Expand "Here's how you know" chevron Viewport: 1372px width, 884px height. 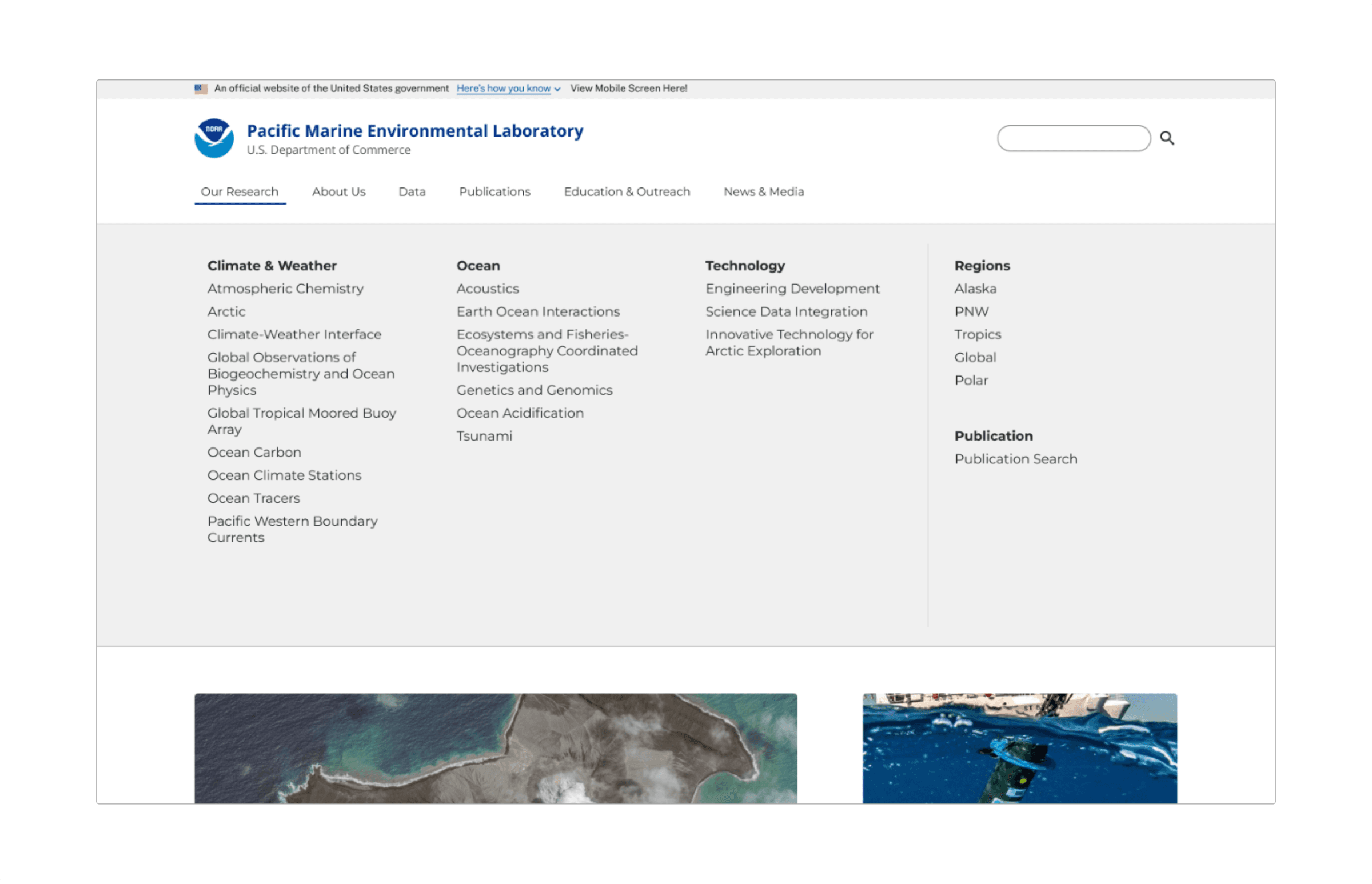click(557, 89)
